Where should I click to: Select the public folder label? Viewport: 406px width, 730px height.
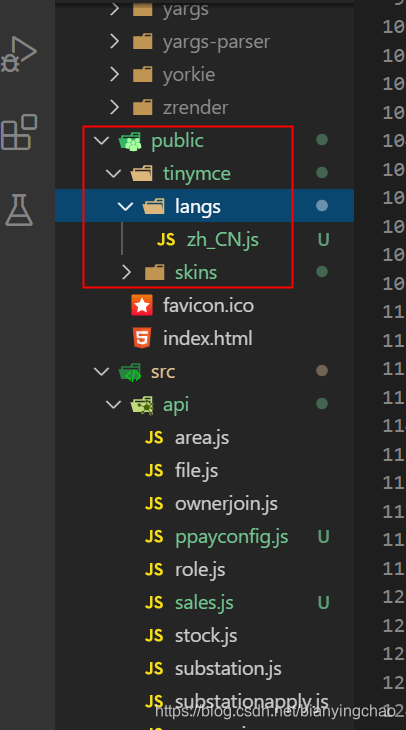point(177,141)
